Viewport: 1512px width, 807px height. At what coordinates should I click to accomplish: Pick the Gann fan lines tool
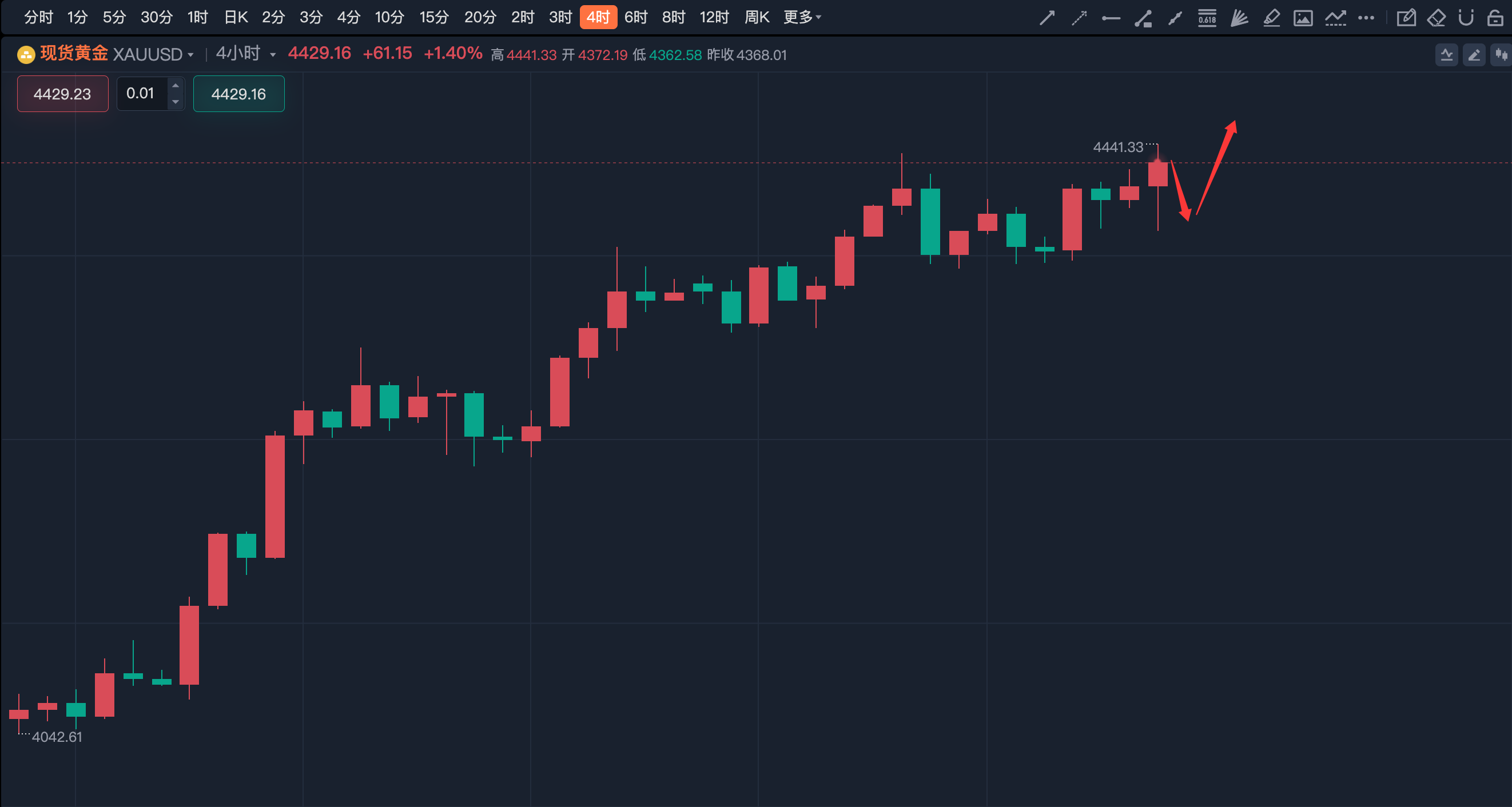tap(1239, 18)
